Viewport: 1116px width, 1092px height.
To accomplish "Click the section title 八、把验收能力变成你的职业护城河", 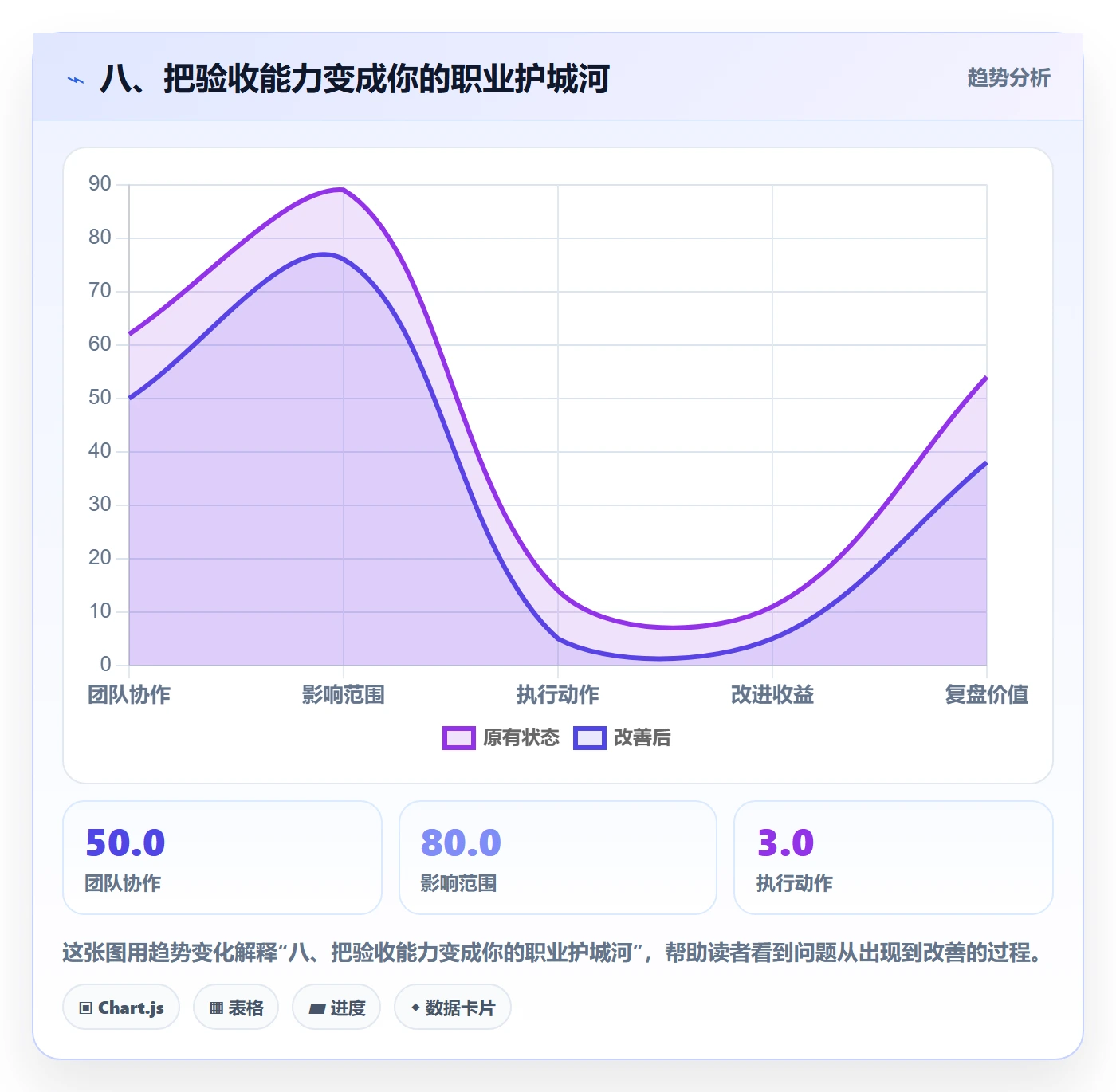I will pyautogui.click(x=355, y=79).
